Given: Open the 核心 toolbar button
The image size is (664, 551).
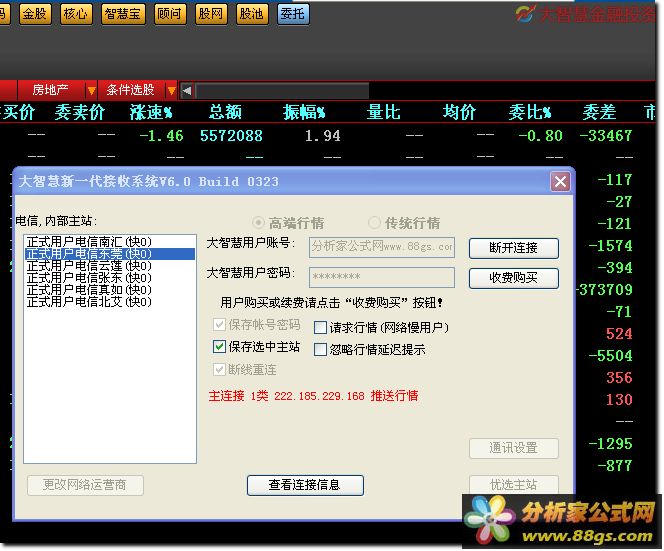Looking at the screenshot, I should tap(76, 14).
